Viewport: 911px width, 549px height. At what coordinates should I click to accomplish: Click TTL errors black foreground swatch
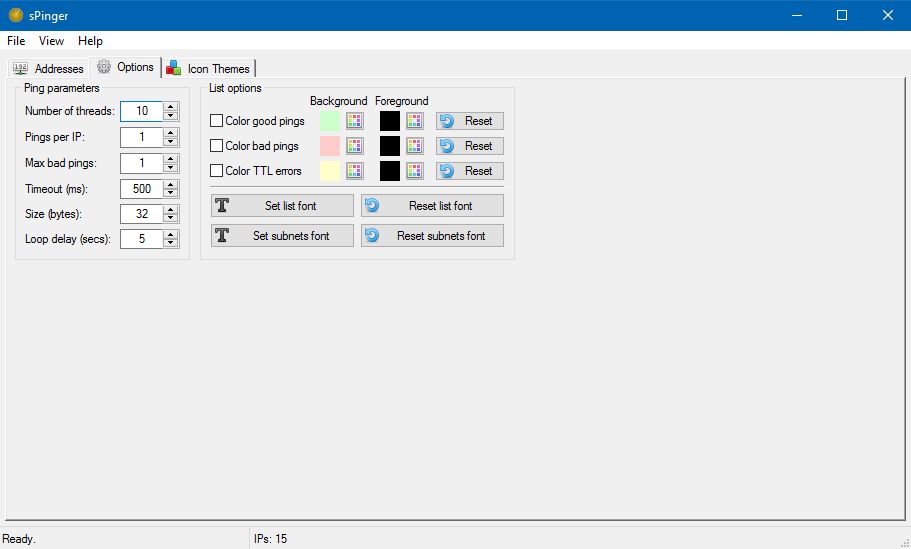(390, 171)
